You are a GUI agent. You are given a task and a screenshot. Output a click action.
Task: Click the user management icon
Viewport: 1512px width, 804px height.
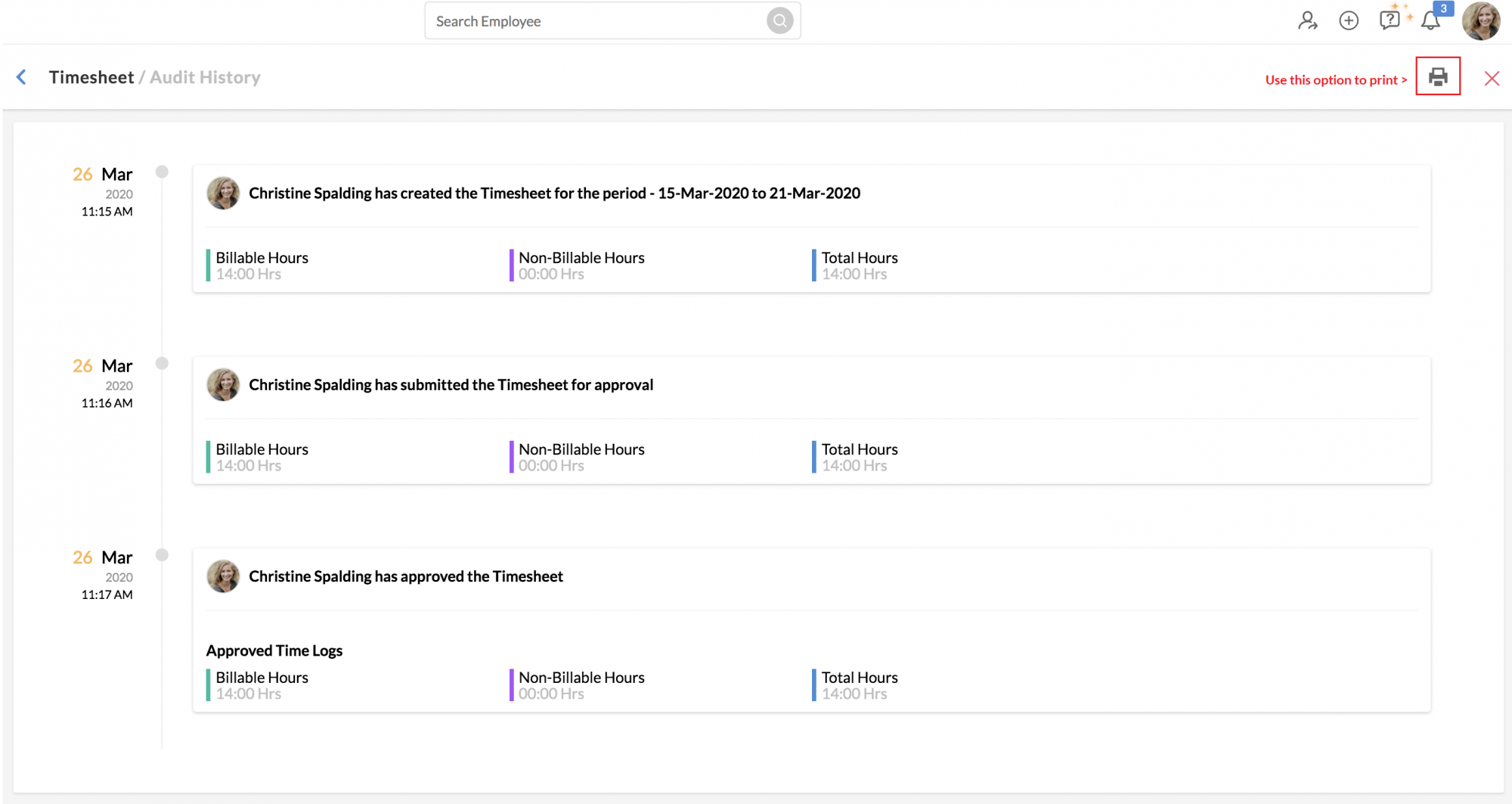pos(1307,21)
